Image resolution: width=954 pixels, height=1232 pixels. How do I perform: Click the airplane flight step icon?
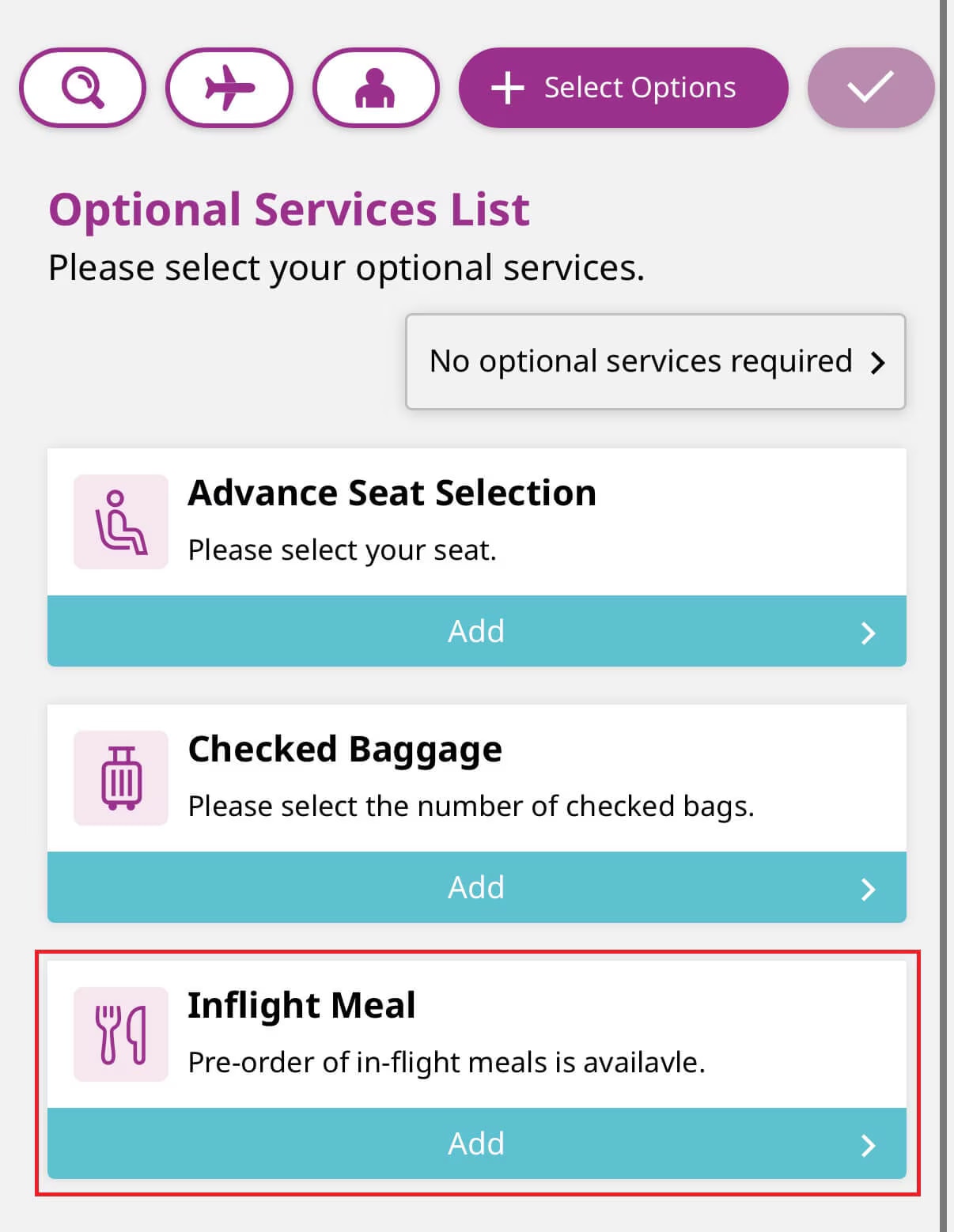229,88
